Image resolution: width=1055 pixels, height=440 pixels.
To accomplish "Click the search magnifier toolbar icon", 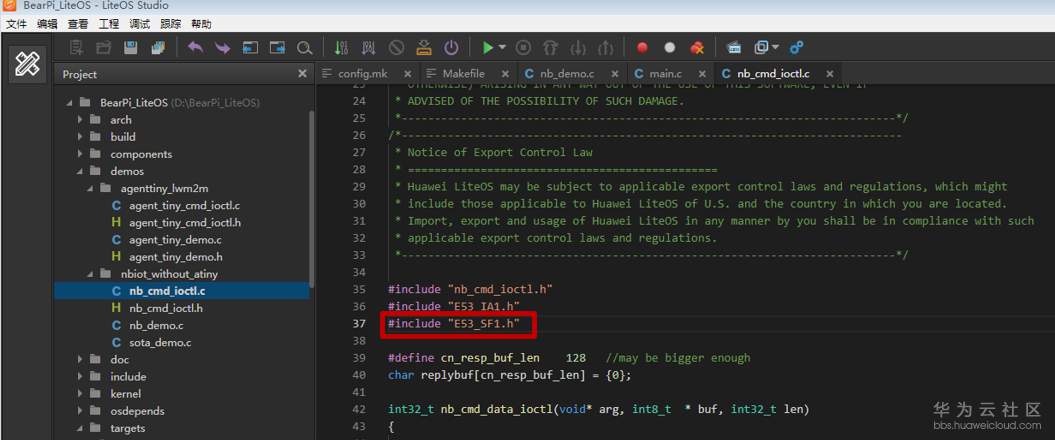I will point(305,48).
